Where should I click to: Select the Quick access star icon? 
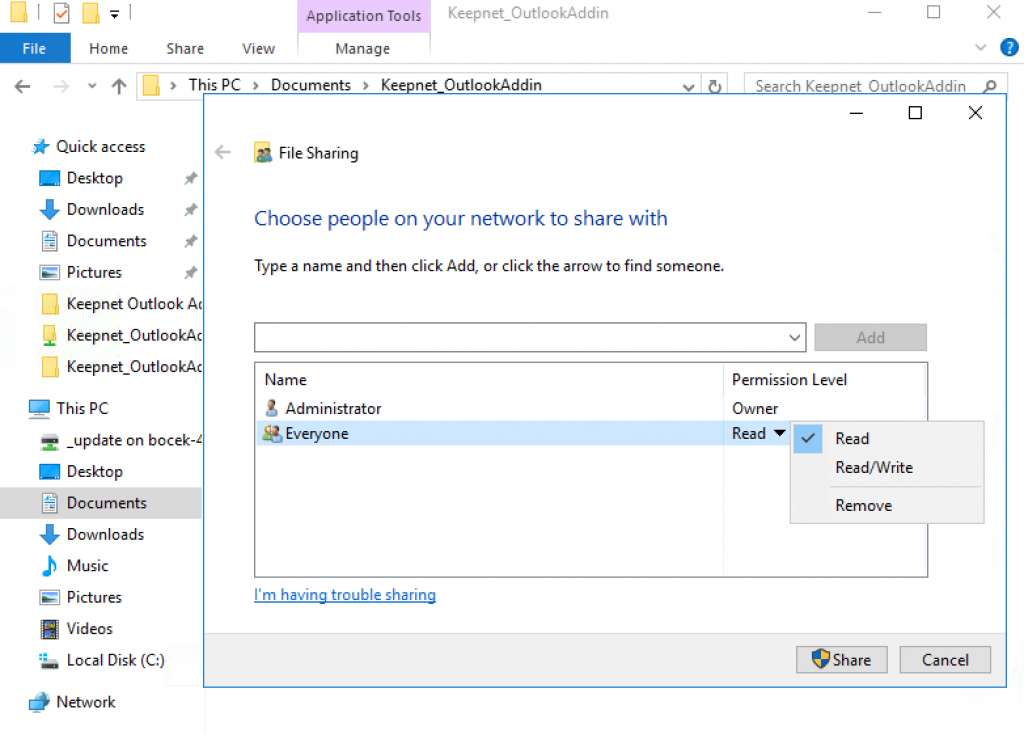click(x=40, y=146)
